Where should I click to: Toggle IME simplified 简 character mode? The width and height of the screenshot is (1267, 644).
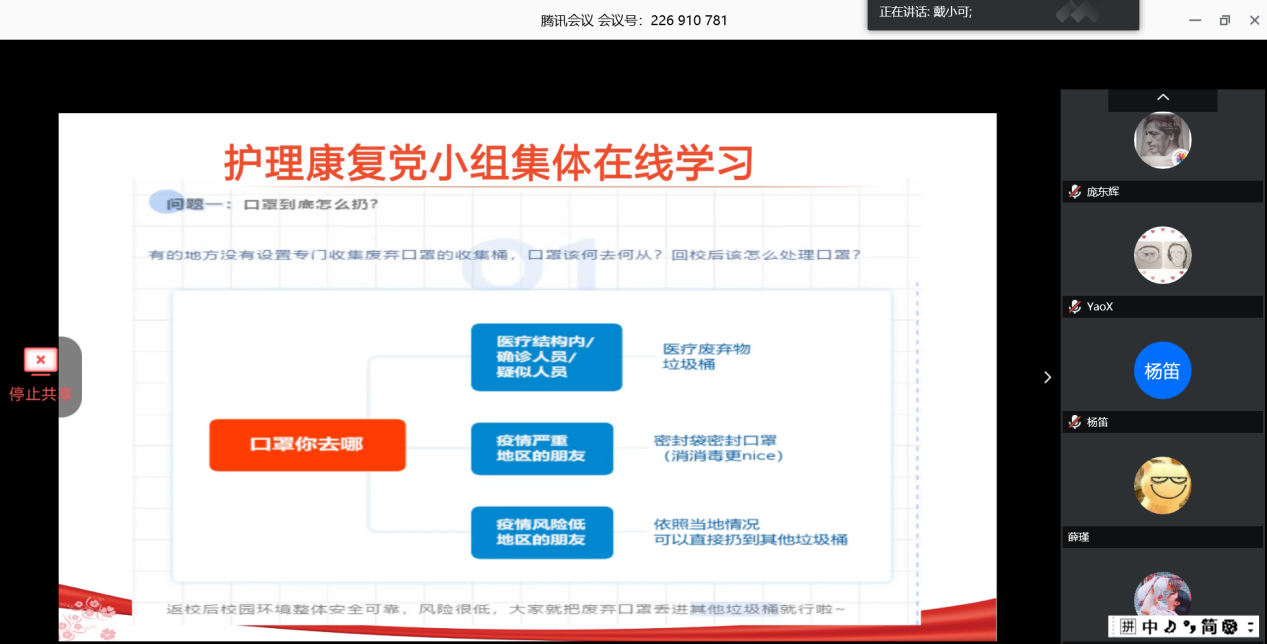(1209, 627)
